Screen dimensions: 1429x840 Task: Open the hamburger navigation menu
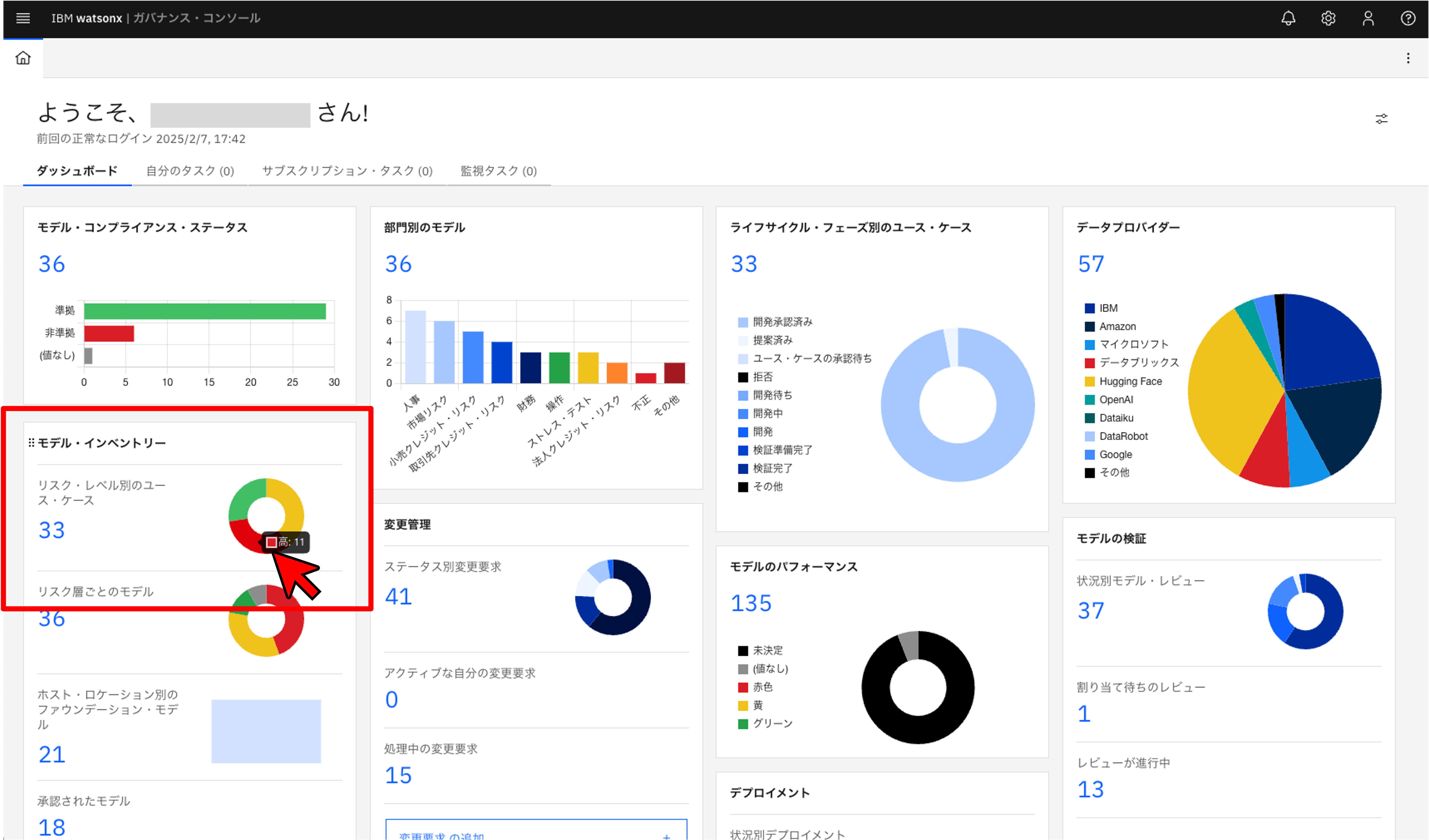23,18
